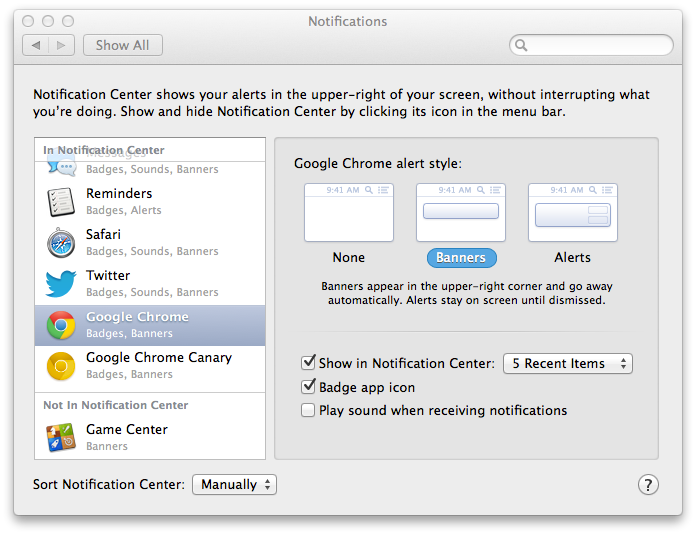Select Twitter in the app list
The width and height of the screenshot is (696, 535).
coord(150,284)
